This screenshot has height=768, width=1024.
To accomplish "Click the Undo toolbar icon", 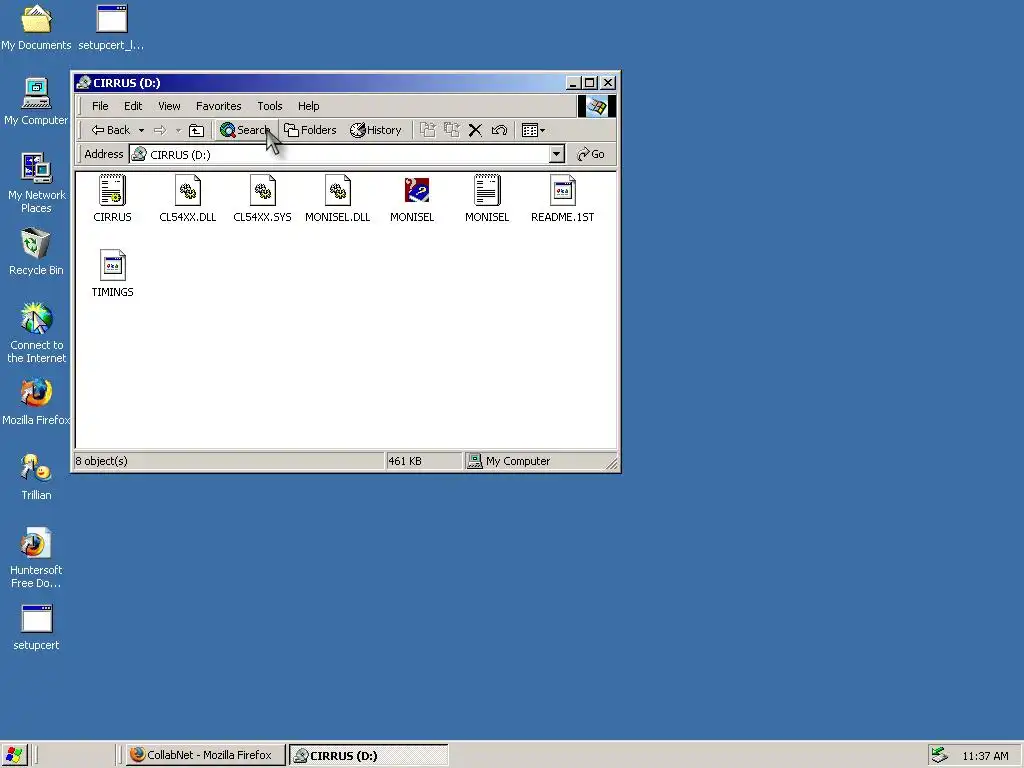I will (499, 130).
